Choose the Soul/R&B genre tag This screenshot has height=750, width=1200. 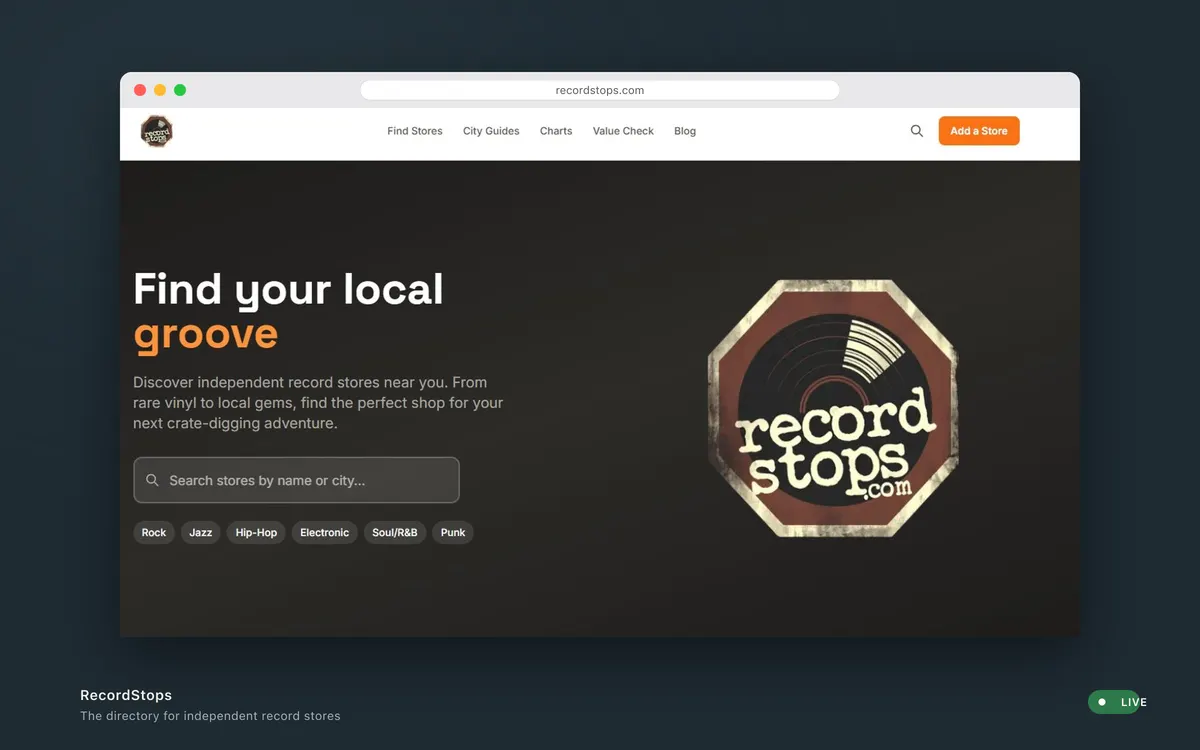pyautogui.click(x=395, y=532)
